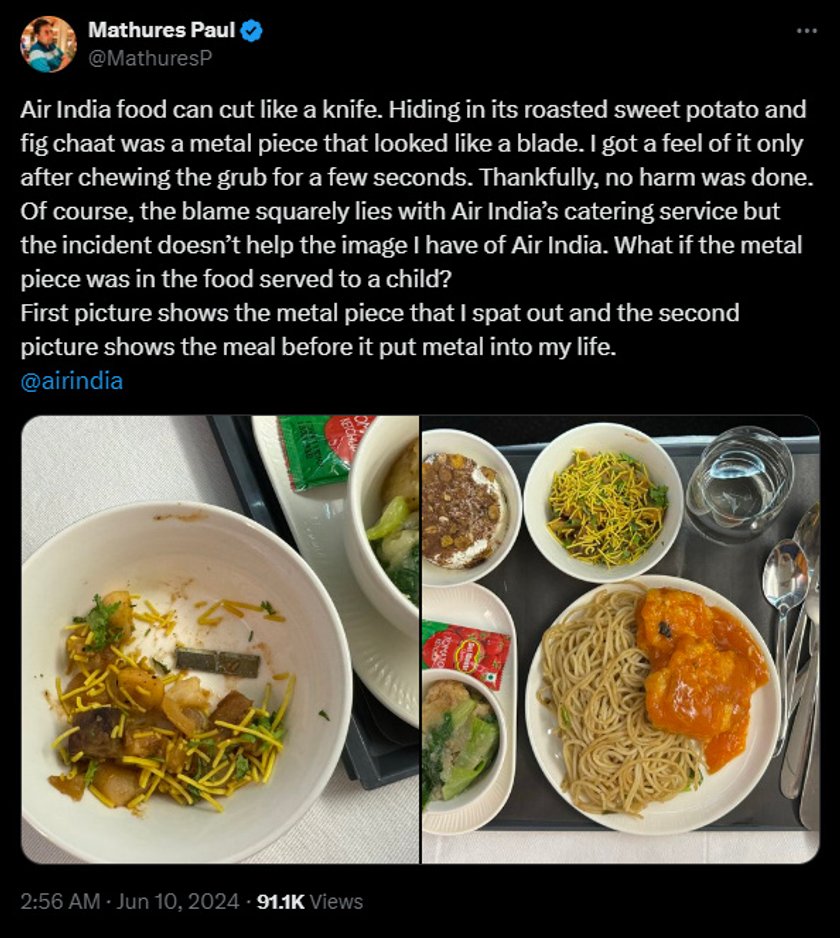Follow the @airindia mention link
The width and height of the screenshot is (840, 938).
pos(72,381)
